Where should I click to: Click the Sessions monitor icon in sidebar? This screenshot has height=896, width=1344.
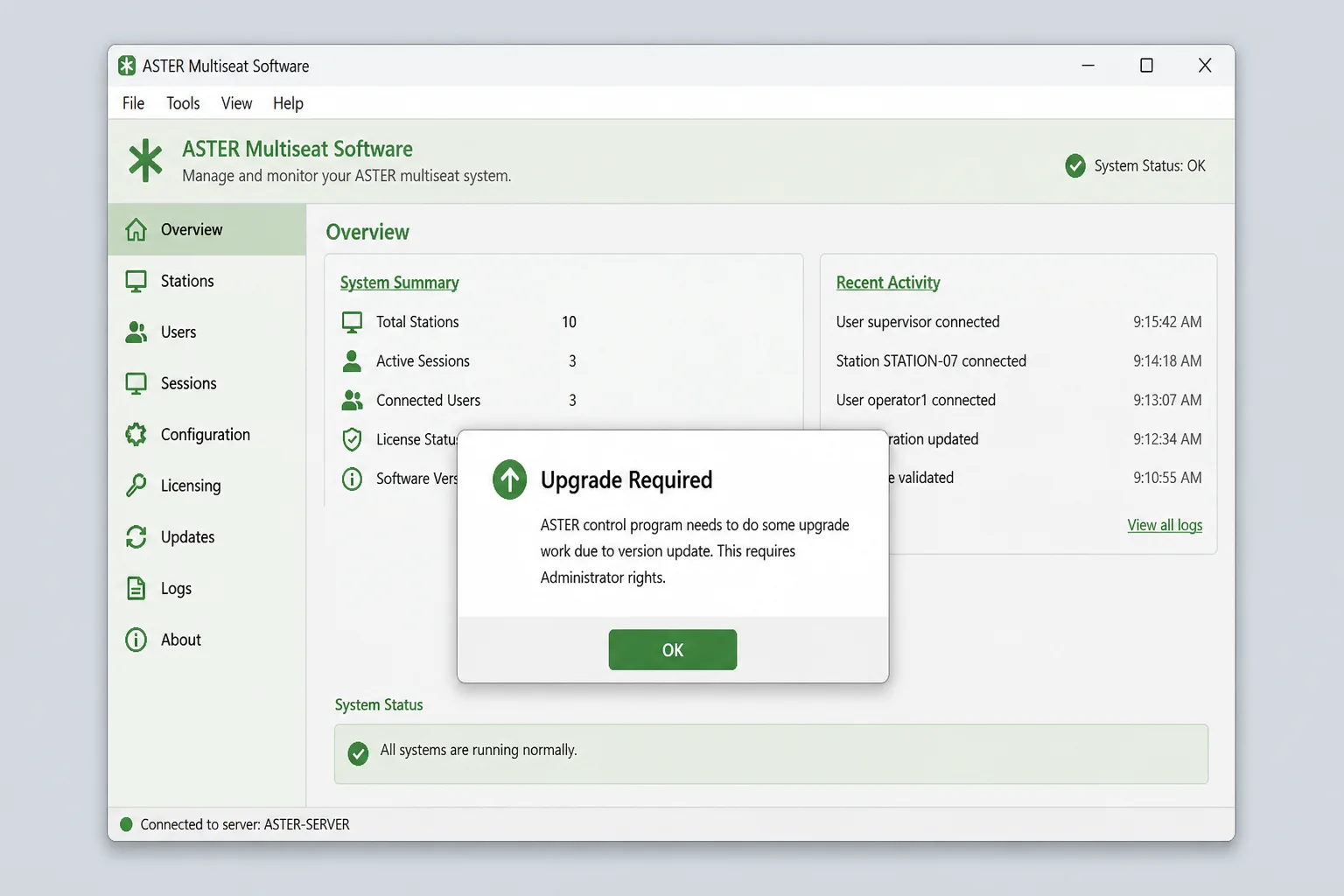click(136, 383)
